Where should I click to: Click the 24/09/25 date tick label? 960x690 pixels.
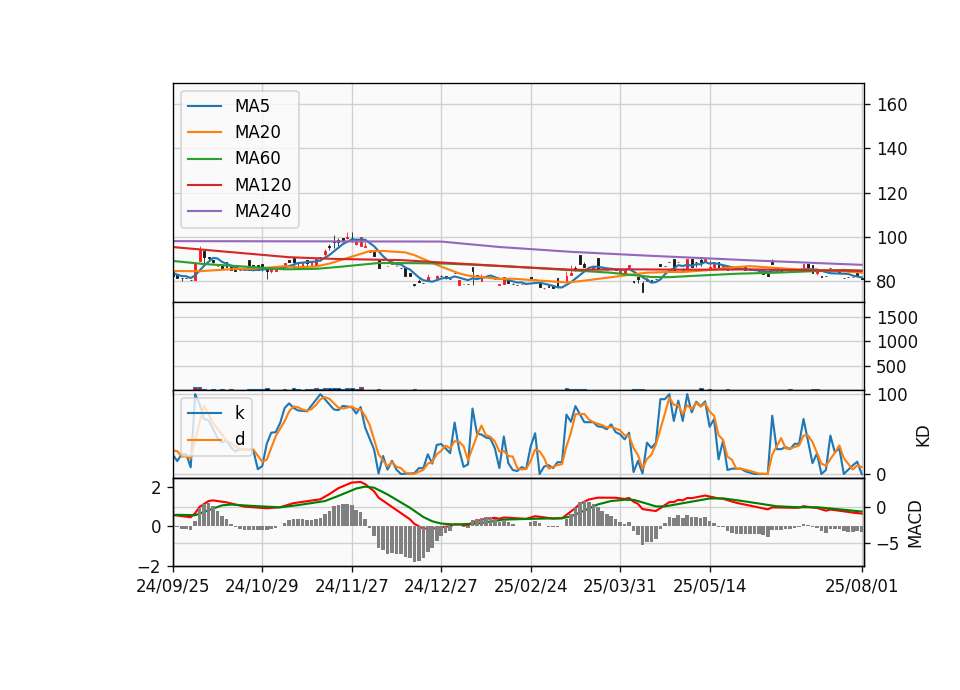click(x=173, y=586)
